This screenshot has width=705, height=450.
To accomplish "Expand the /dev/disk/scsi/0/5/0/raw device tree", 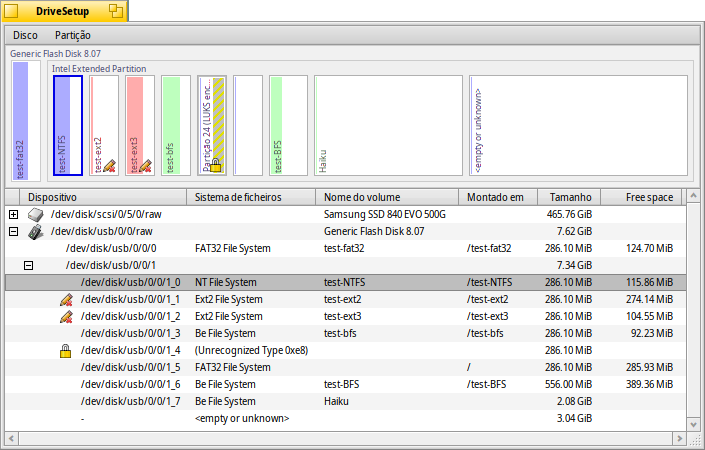I will [13, 215].
